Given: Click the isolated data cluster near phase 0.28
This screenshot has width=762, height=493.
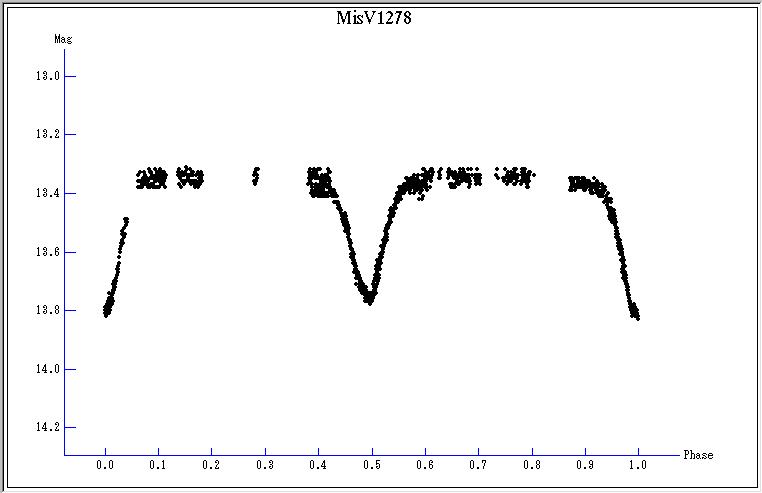Looking at the screenshot, I should 256,176.
